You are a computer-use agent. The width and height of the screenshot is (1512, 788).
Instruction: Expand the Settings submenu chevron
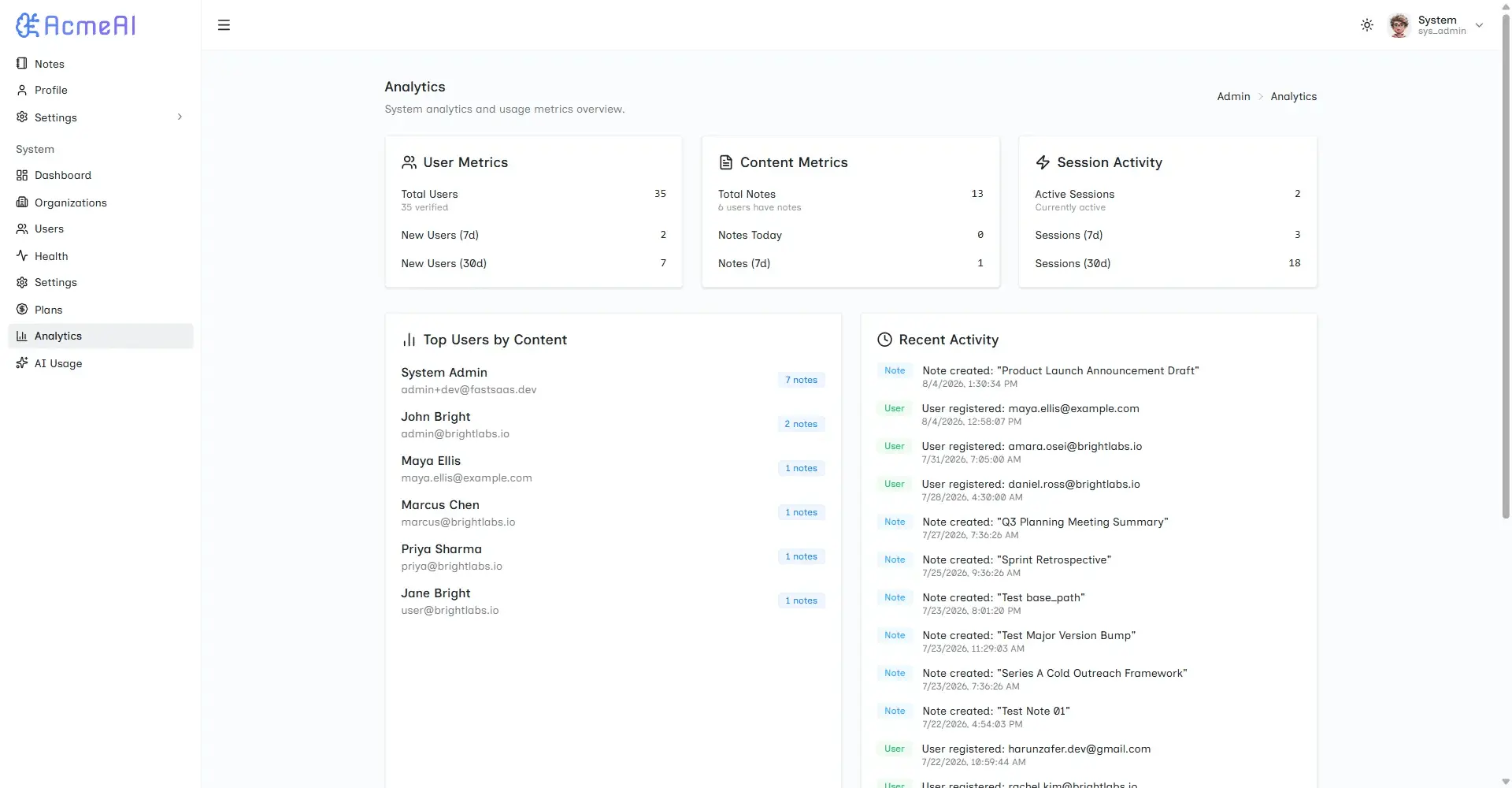coord(180,117)
